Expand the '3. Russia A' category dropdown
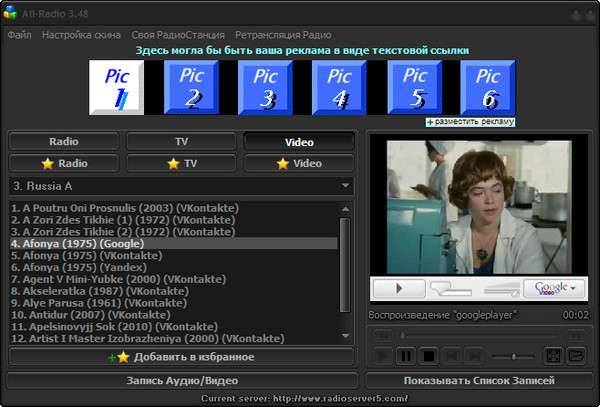This screenshot has width=600, height=407. coord(346,186)
